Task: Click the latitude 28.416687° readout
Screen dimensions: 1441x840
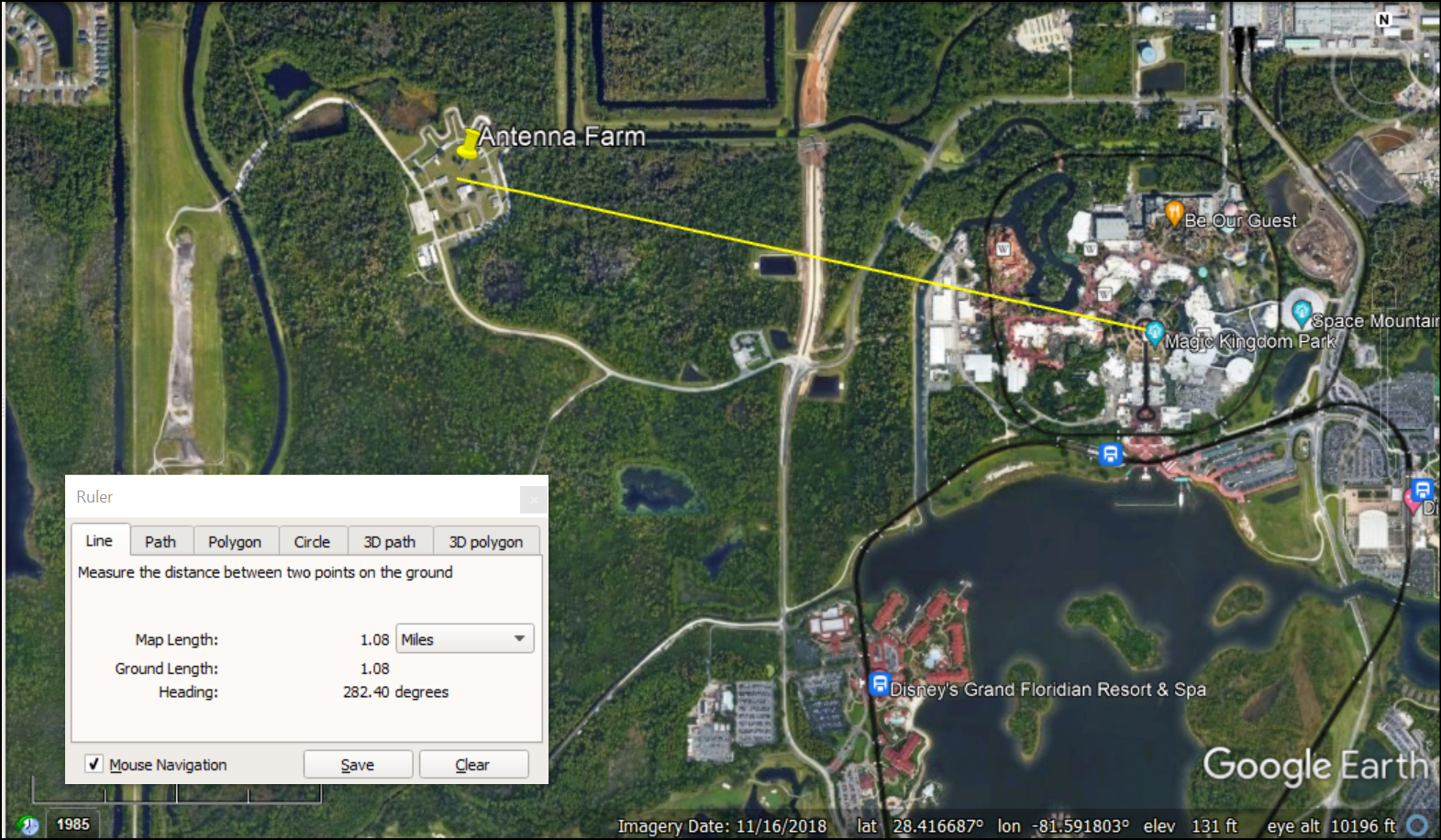Action: point(920,826)
